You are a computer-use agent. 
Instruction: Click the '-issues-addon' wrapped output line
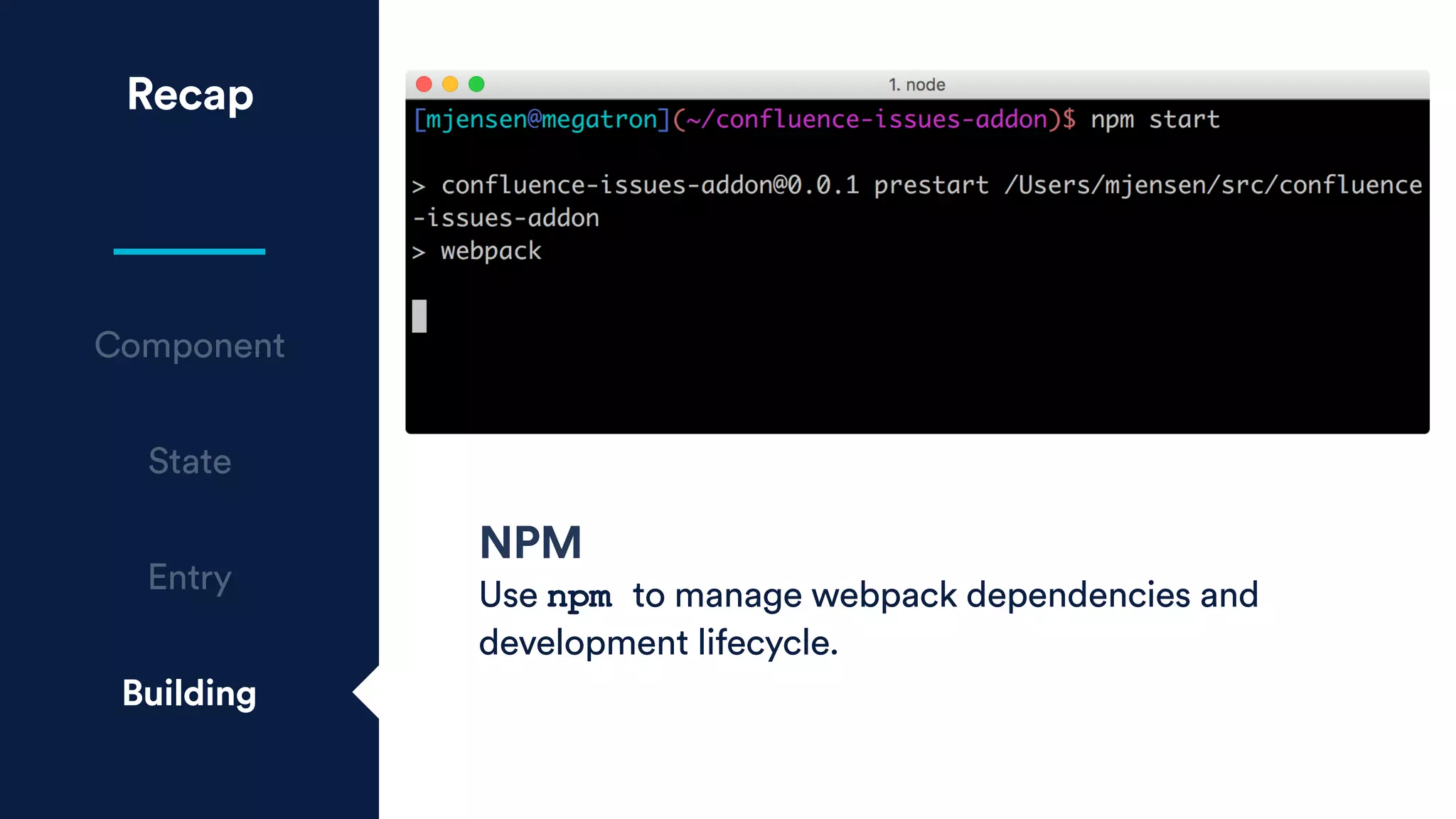click(x=506, y=218)
